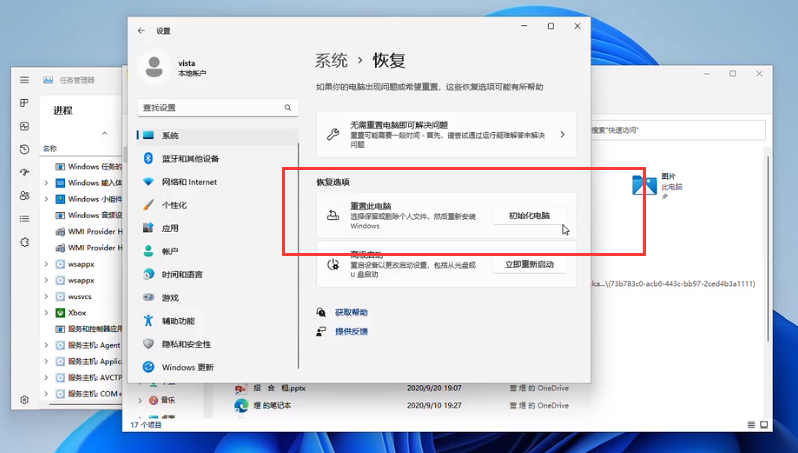The image size is (798, 453).
Task: Click the back arrow in Settings window
Action: 141,31
